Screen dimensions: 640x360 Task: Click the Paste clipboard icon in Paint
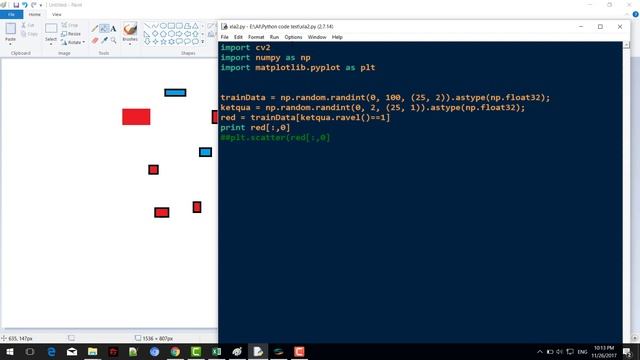11,29
